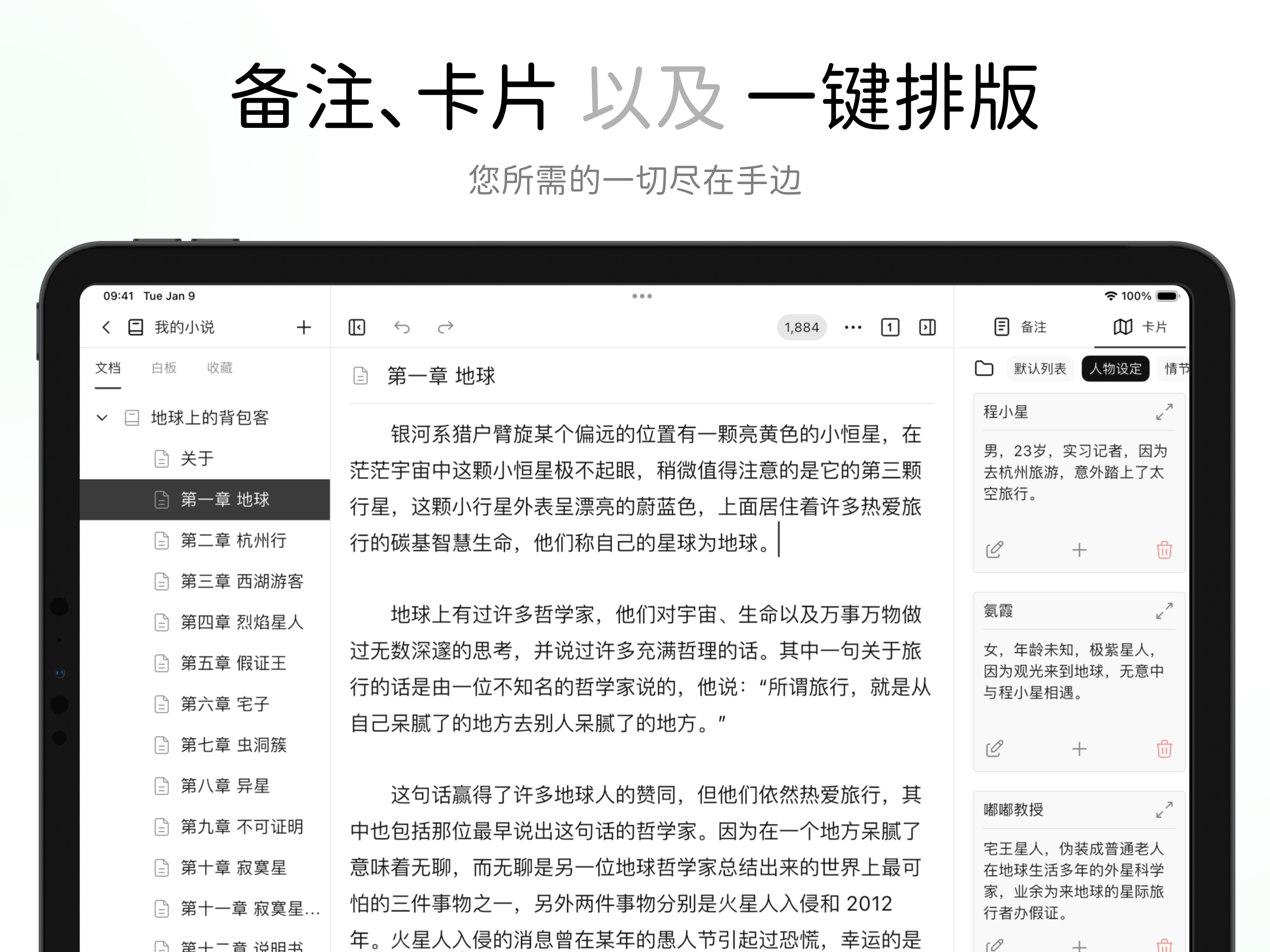The width and height of the screenshot is (1270, 952).
Task: Click the single-page layout icon
Action: (890, 327)
